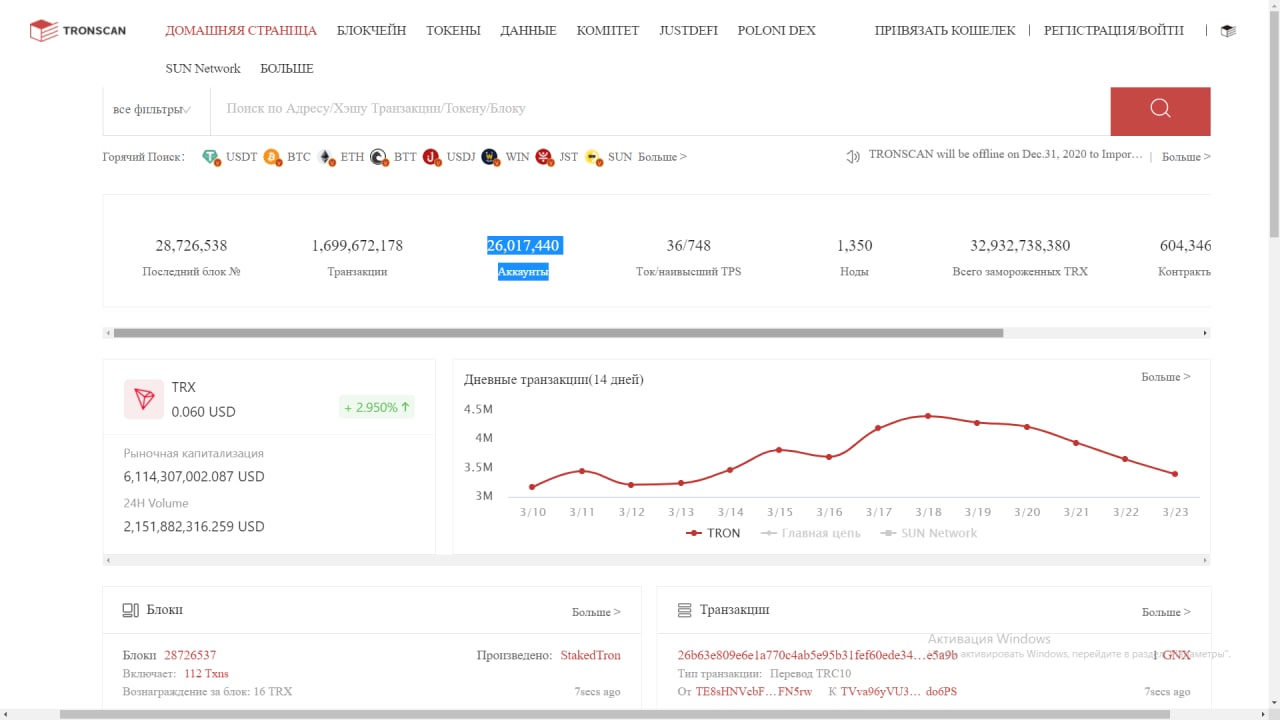Click the TRONSCAN logo
The image size is (1280, 720).
tap(78, 31)
